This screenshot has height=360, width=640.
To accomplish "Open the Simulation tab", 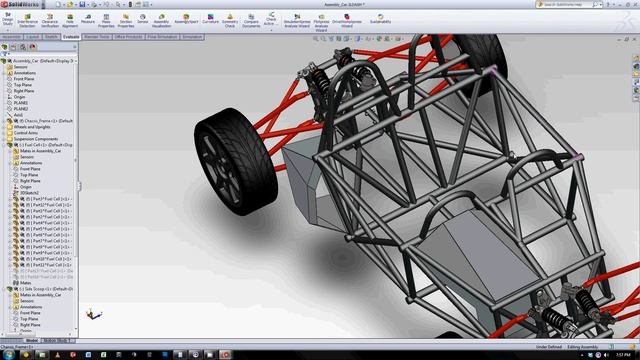I will (x=192, y=37).
